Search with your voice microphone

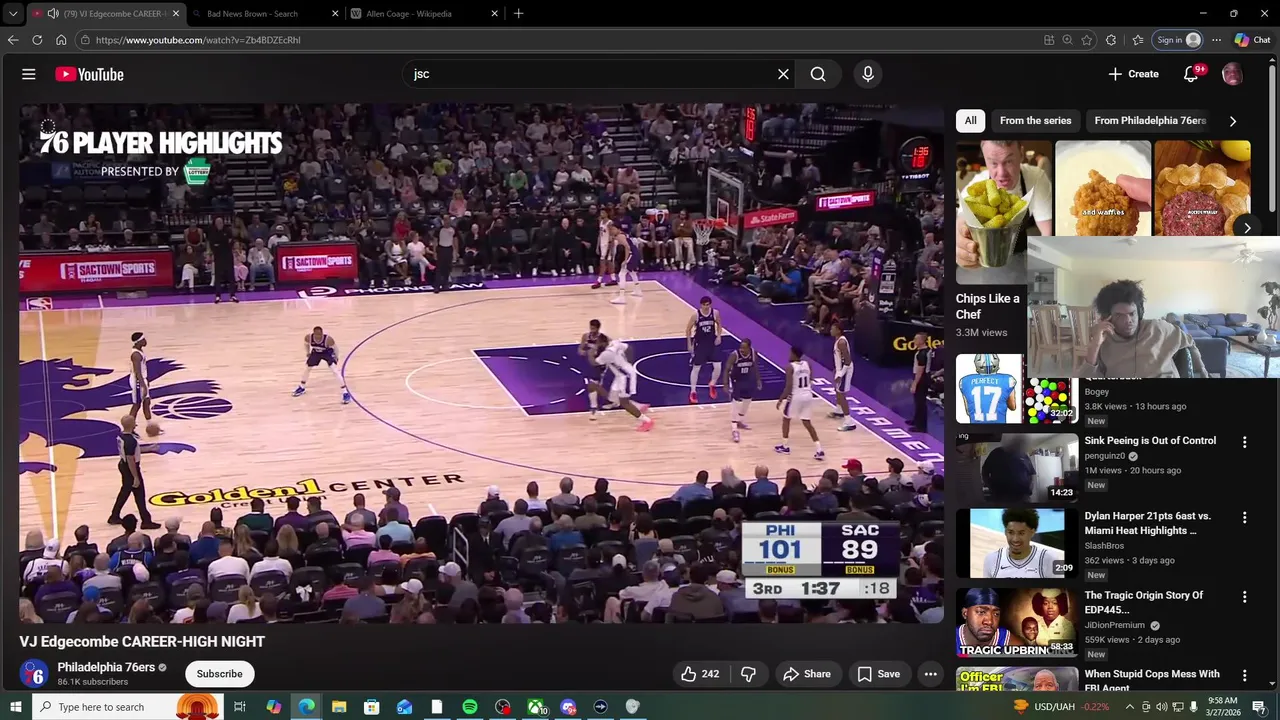867,74
